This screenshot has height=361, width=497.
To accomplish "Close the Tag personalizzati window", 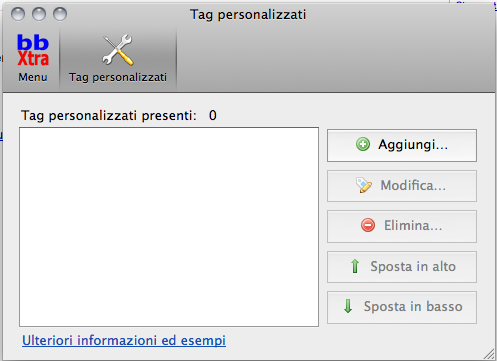I will 18,14.
